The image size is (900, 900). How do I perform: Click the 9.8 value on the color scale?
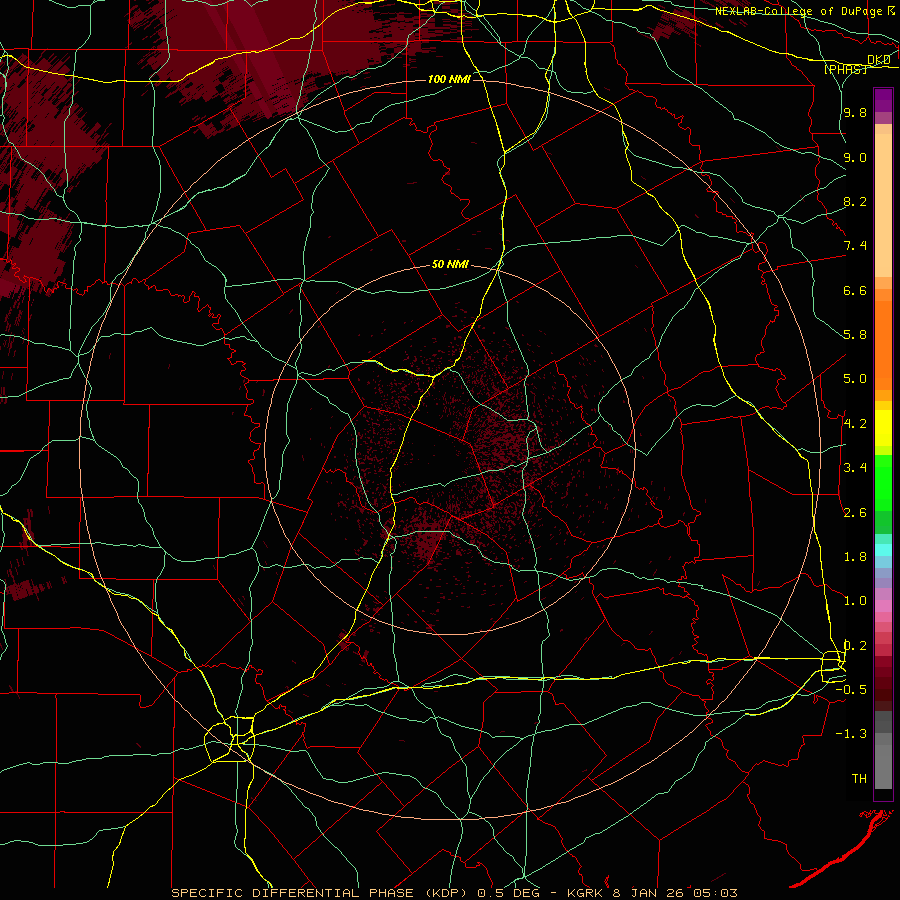[x=855, y=112]
